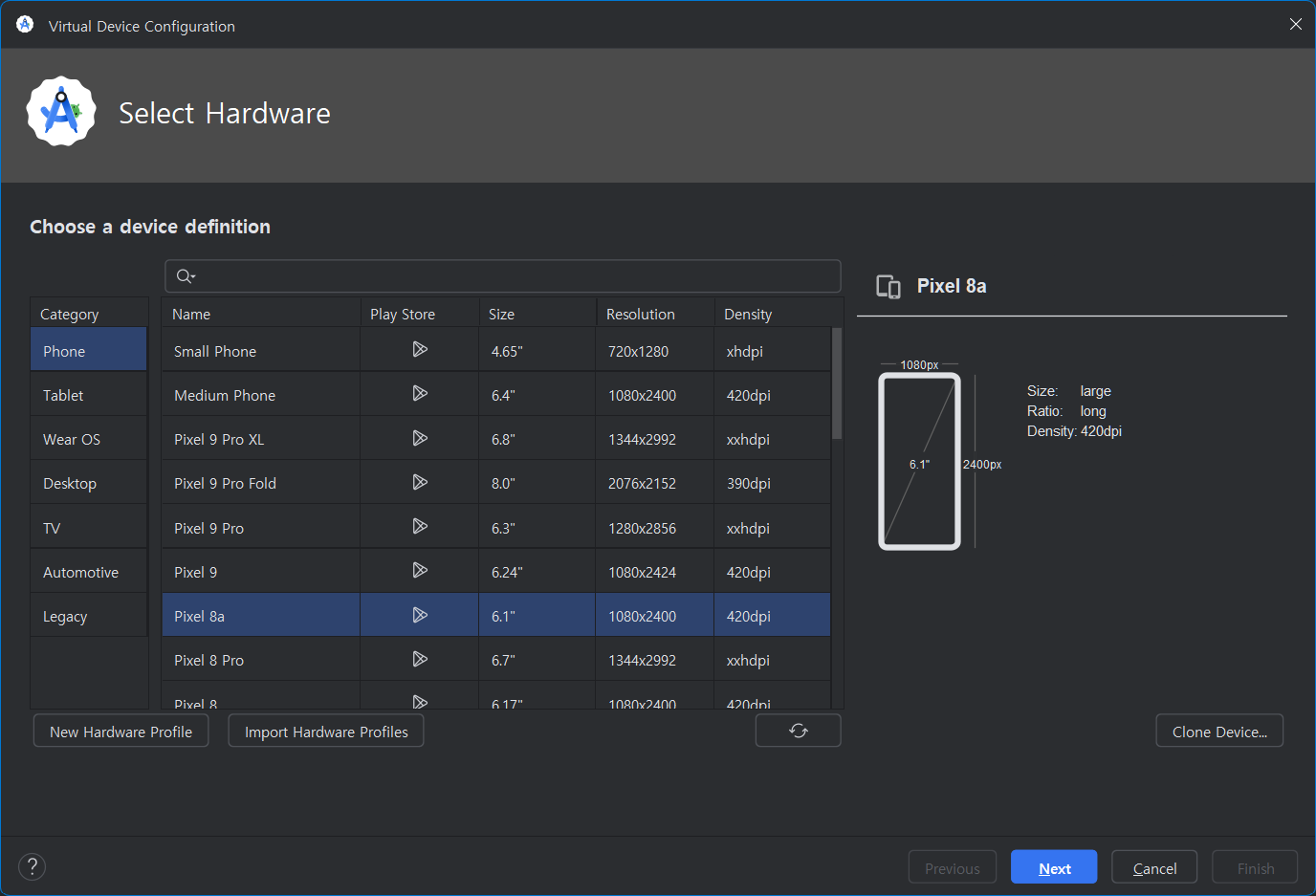Open the search options magnifier icon

(186, 276)
